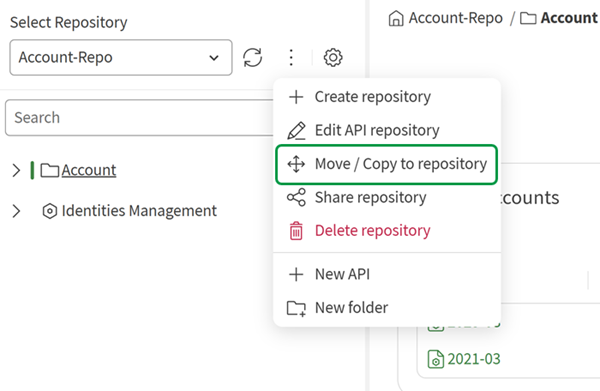
Task: Choose Edit API repository from the menu
Action: (x=386, y=130)
